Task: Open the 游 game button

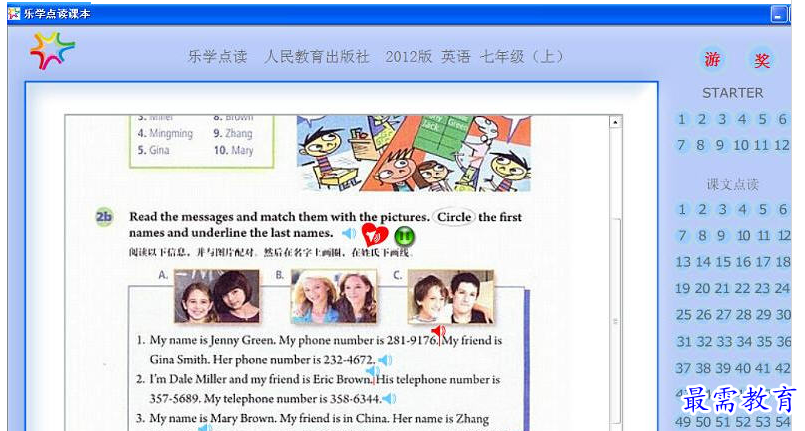Action: [712, 60]
